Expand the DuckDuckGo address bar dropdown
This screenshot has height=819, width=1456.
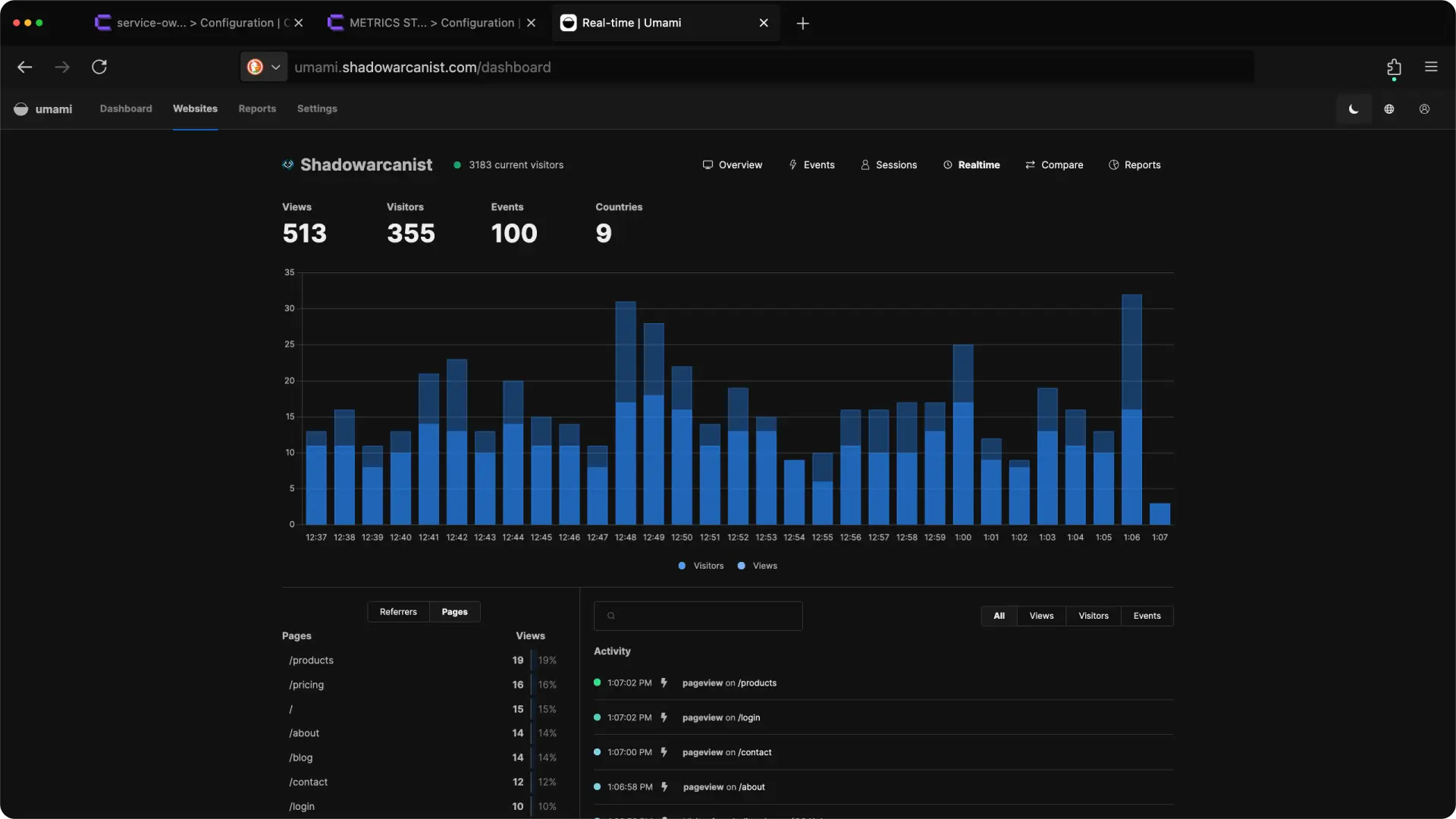[276, 67]
